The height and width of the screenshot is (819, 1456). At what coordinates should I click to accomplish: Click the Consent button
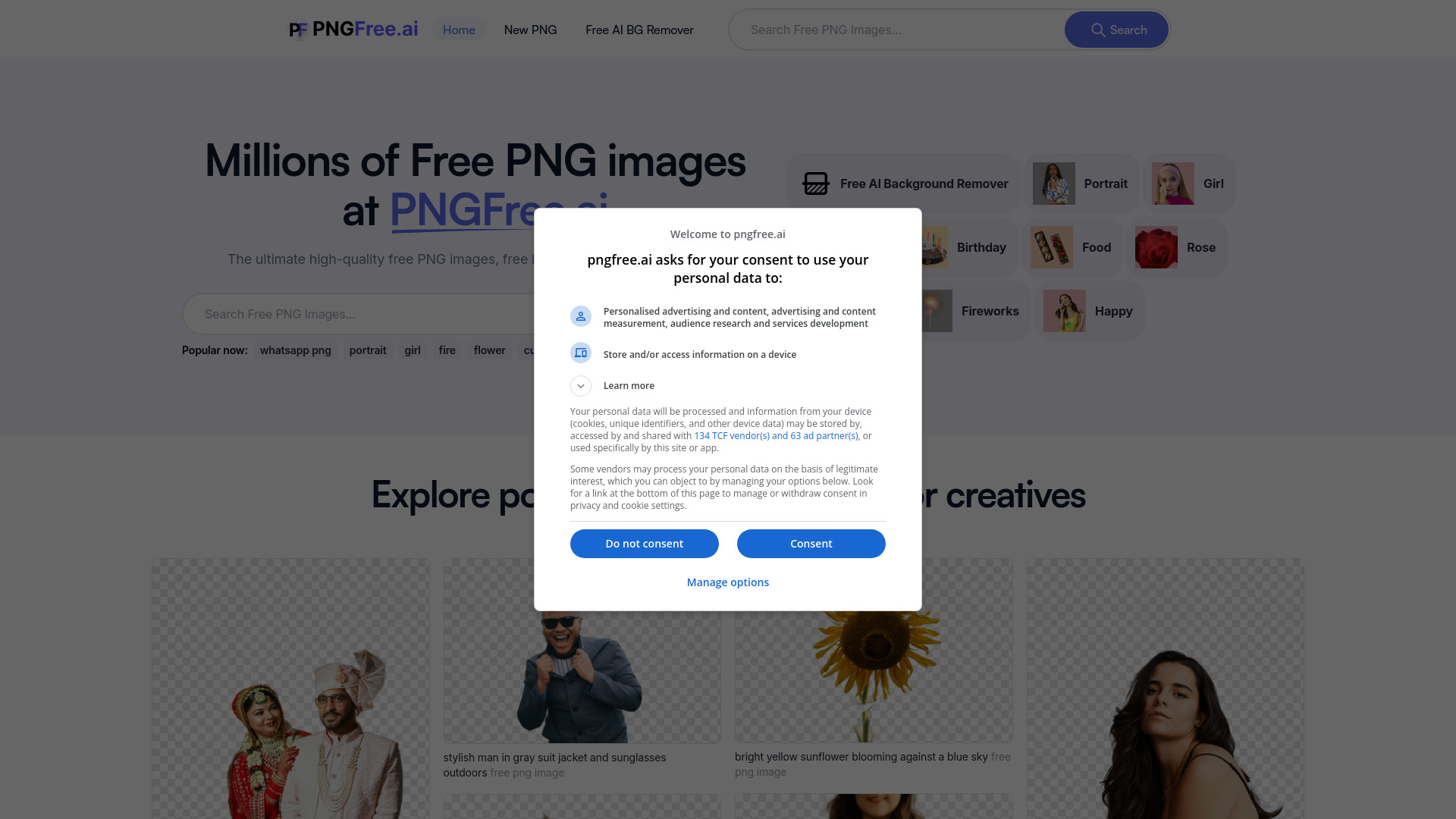811,543
